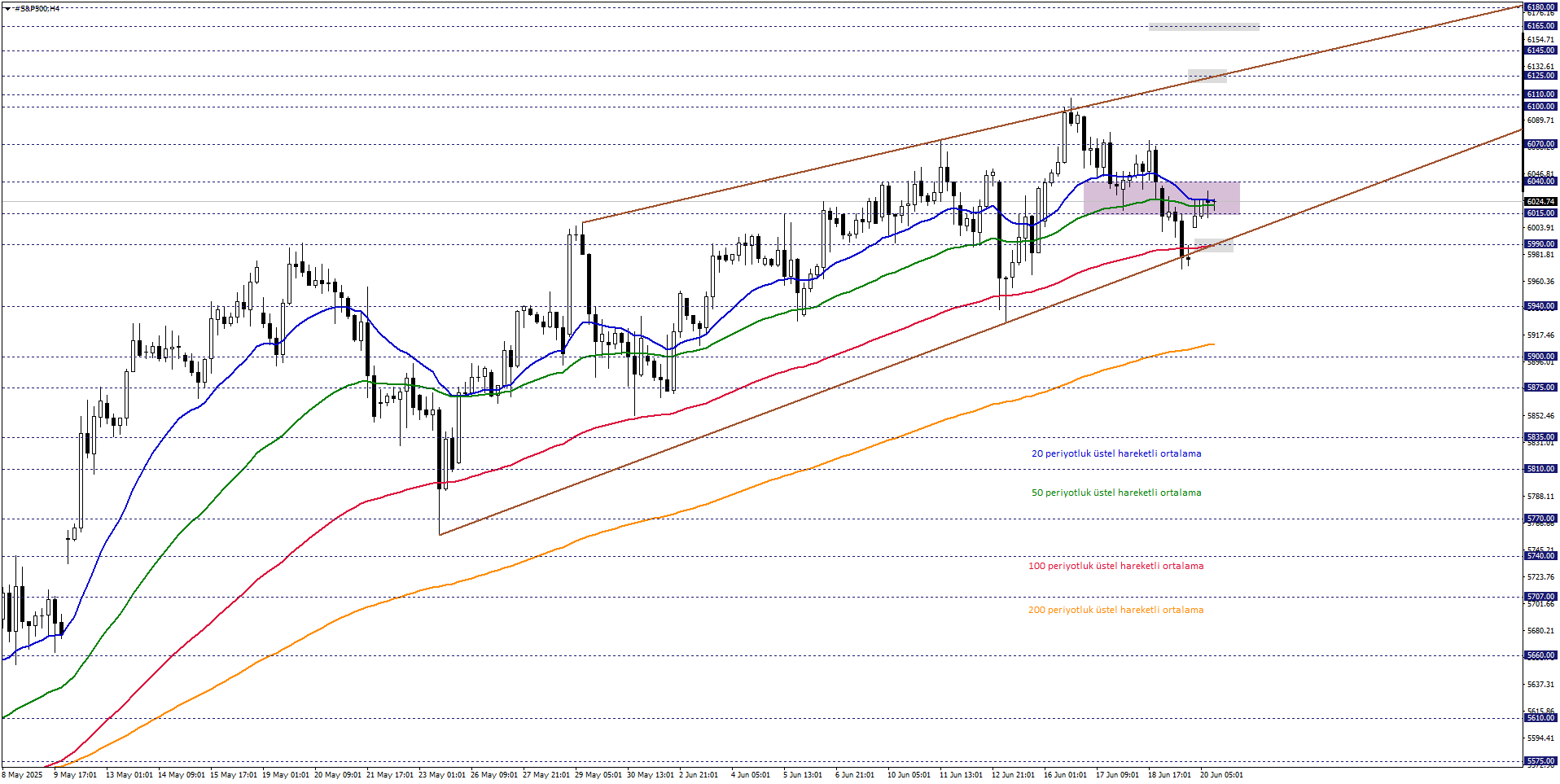The width and height of the screenshot is (1560, 784).
Task: Click the 5740.00 price level label
Action: coord(1540,556)
